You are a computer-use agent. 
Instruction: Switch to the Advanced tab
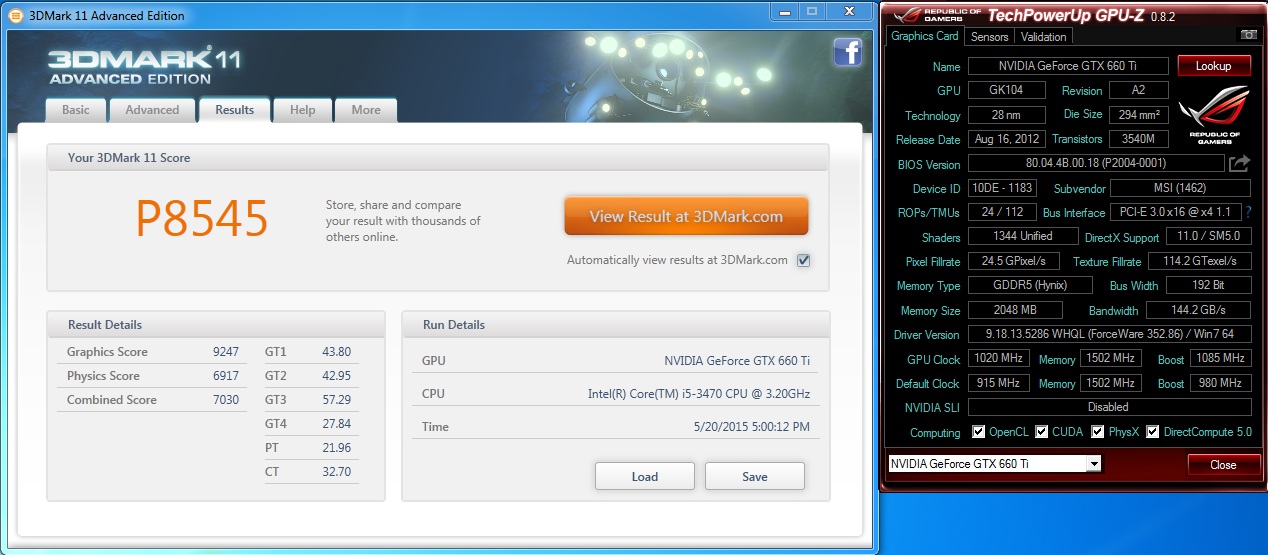[x=152, y=110]
